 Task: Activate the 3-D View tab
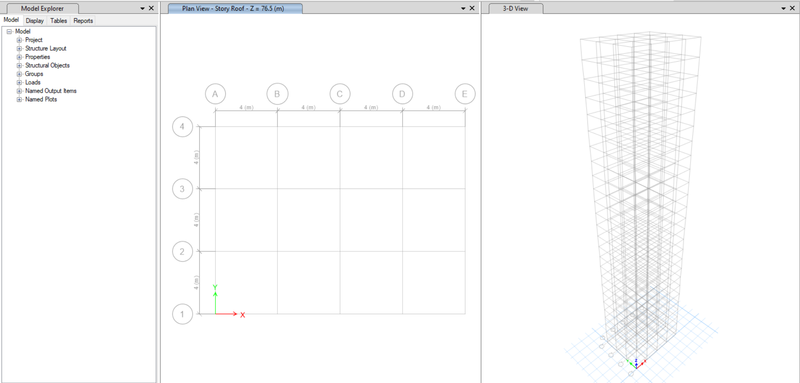515,9
